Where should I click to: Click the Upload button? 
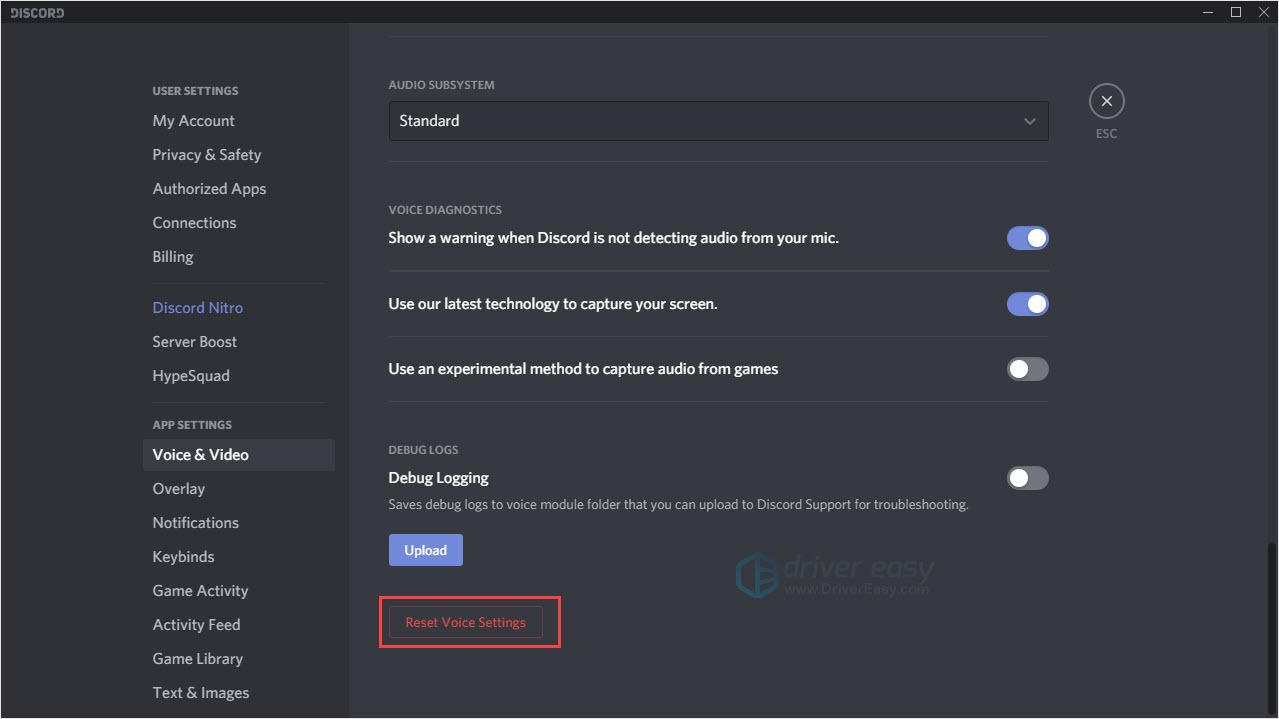425,550
